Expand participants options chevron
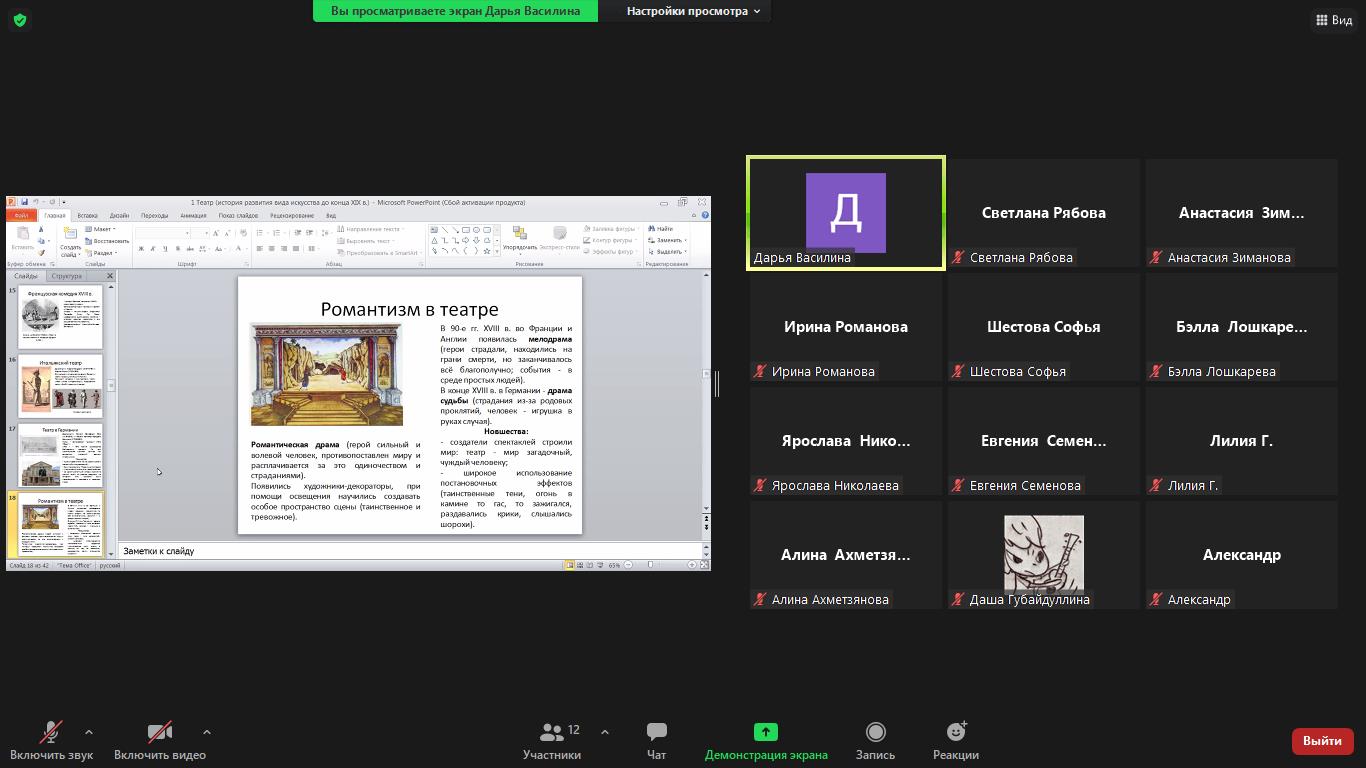The width and height of the screenshot is (1366, 768). [604, 732]
